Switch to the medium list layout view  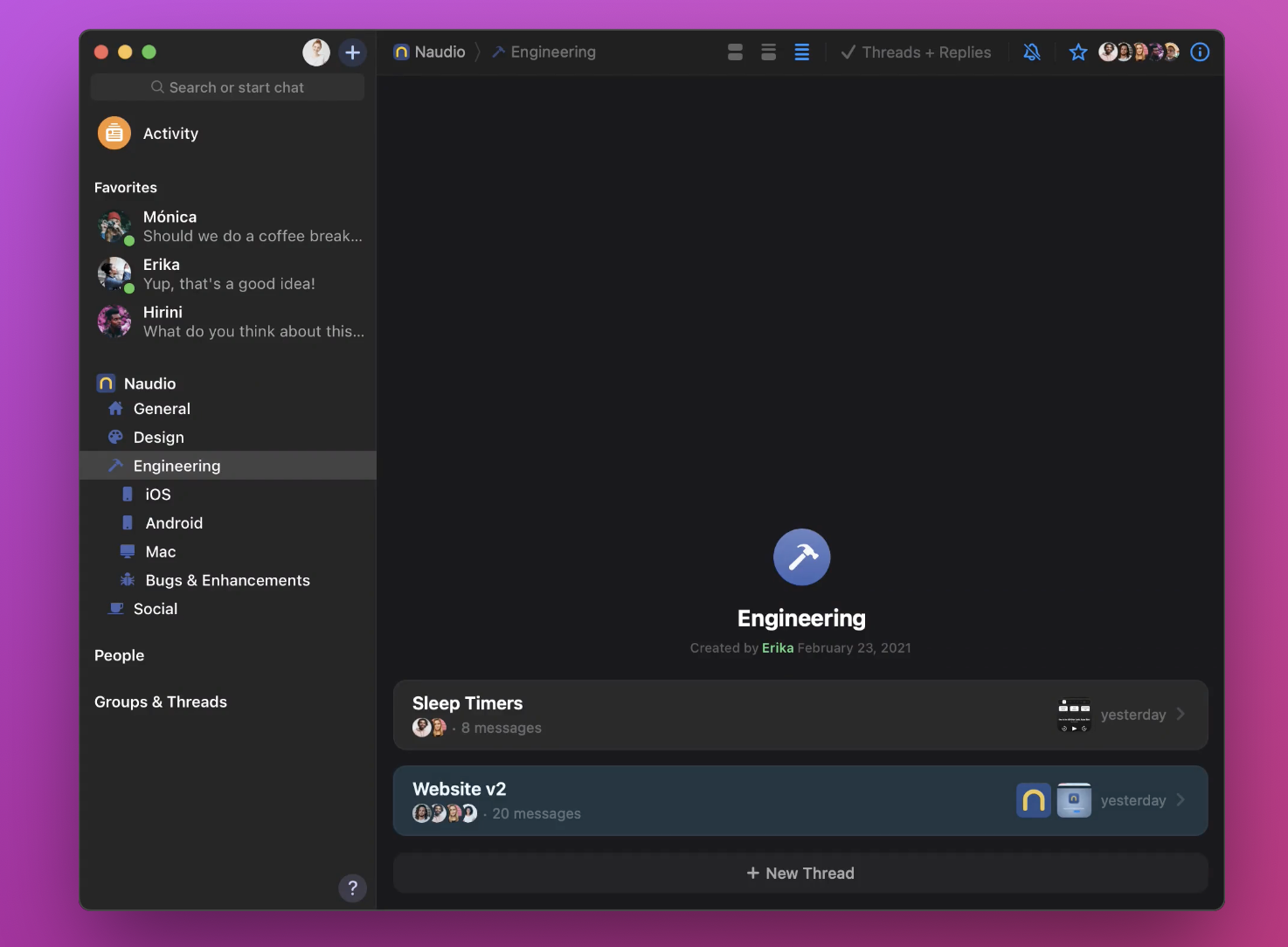768,52
